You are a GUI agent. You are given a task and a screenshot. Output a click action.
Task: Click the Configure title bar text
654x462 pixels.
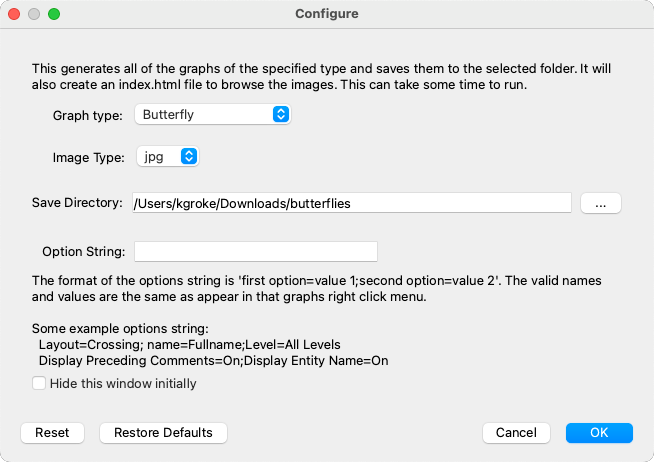(x=327, y=14)
